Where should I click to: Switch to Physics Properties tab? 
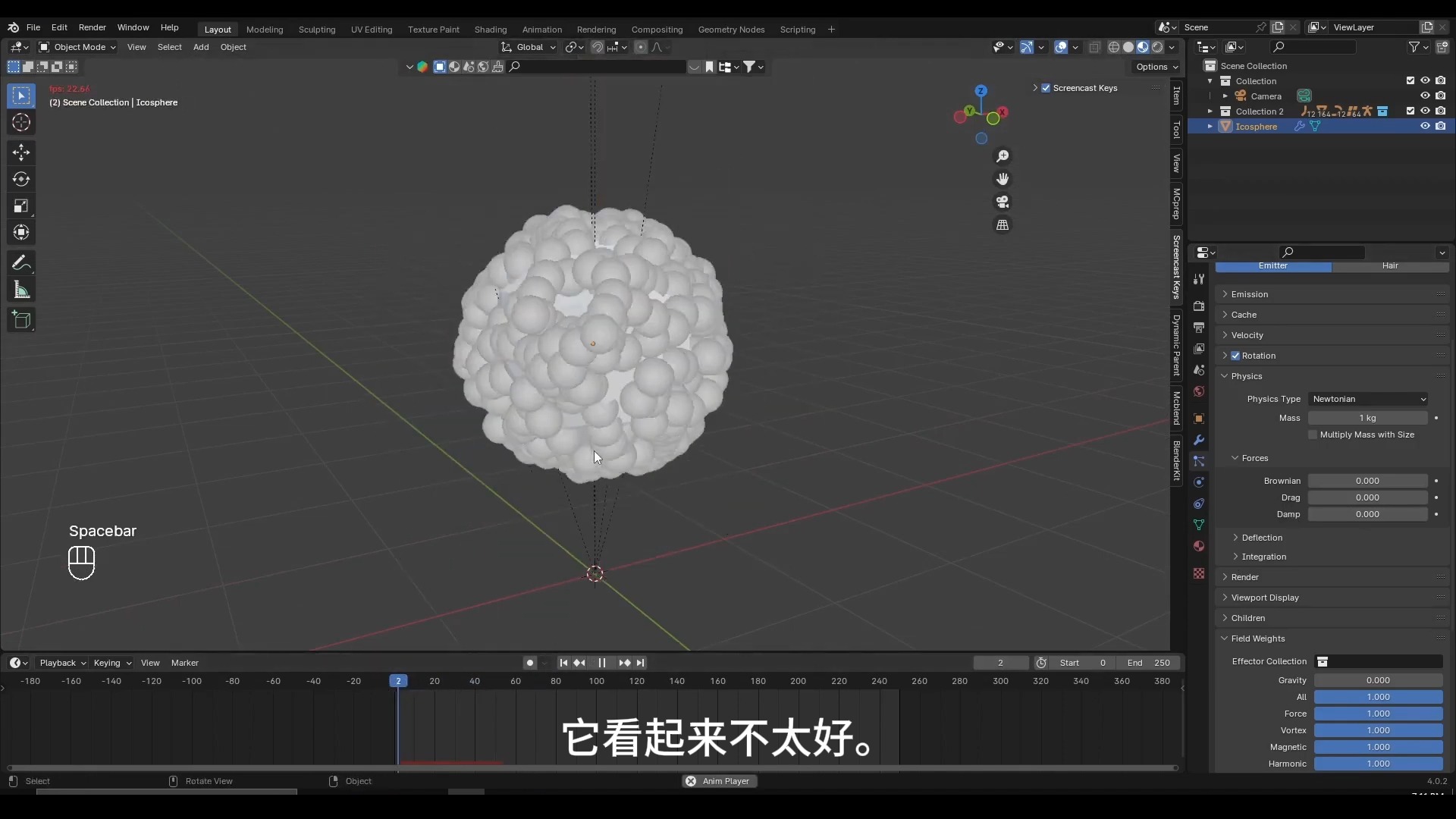[1199, 482]
